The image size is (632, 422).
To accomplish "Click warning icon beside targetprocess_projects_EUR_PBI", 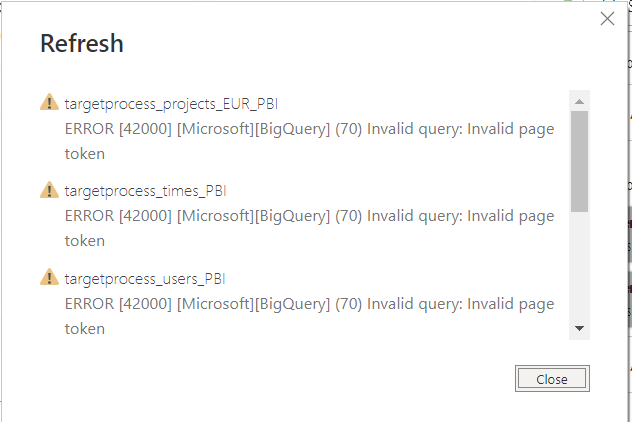I will (x=50, y=102).
